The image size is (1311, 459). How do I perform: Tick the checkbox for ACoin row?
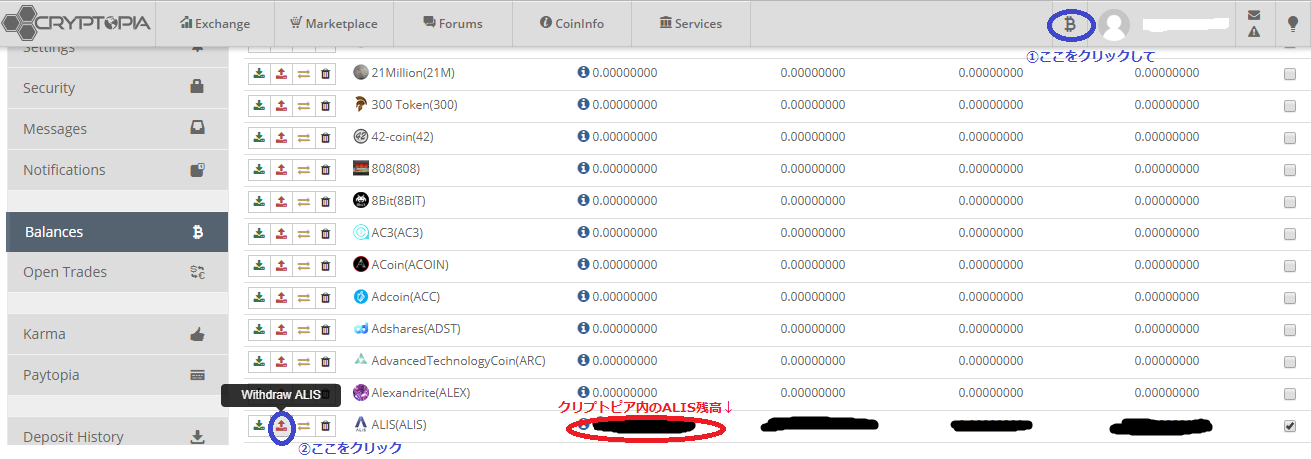point(1289,266)
